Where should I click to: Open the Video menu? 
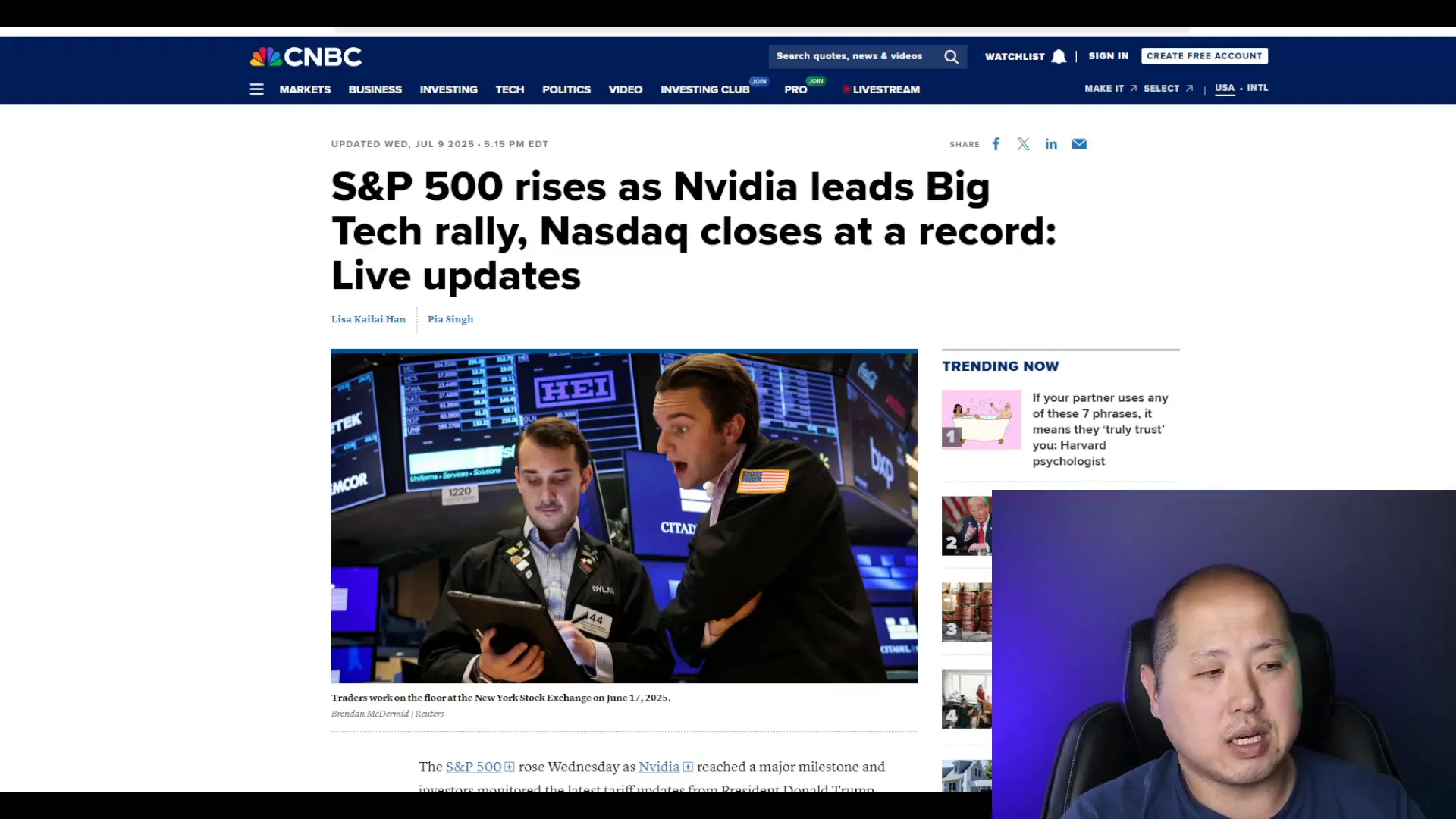(x=626, y=89)
